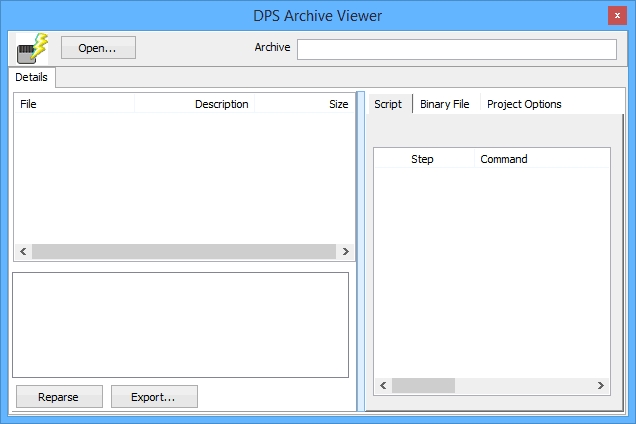This screenshot has width=636, height=424.
Task: Click the script list right scroll arrow
Action: (600, 385)
